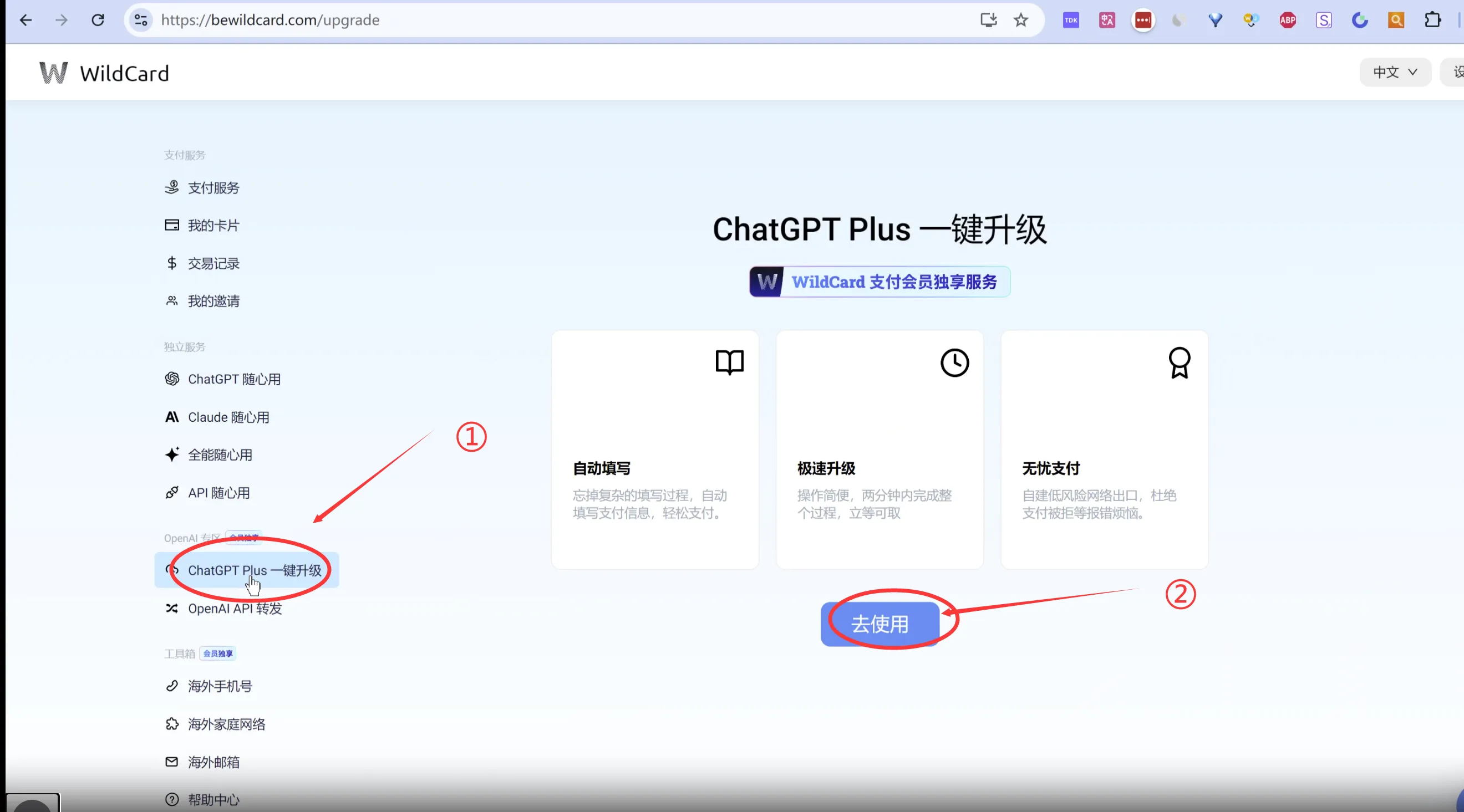This screenshot has height=812, width=1464.
Task: Open the Adblock Plus extension icon
Action: click(x=1287, y=21)
